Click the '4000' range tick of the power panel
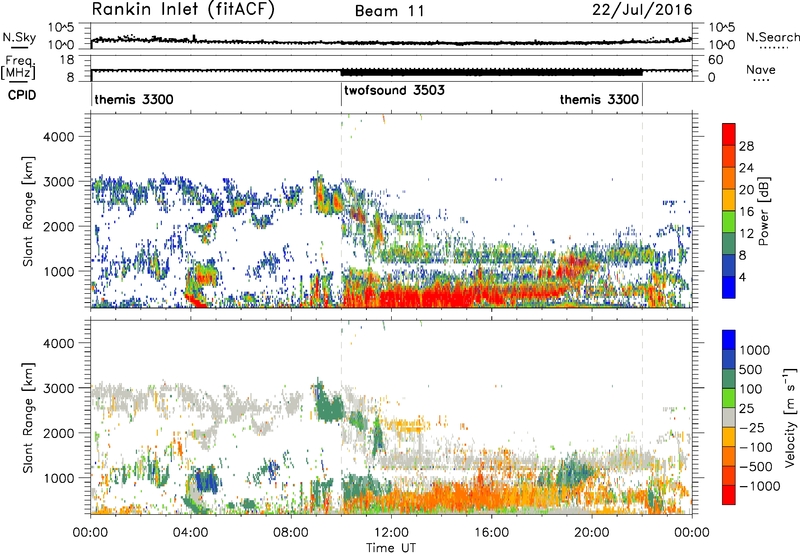The width and height of the screenshot is (800, 554). pyautogui.click(x=58, y=137)
